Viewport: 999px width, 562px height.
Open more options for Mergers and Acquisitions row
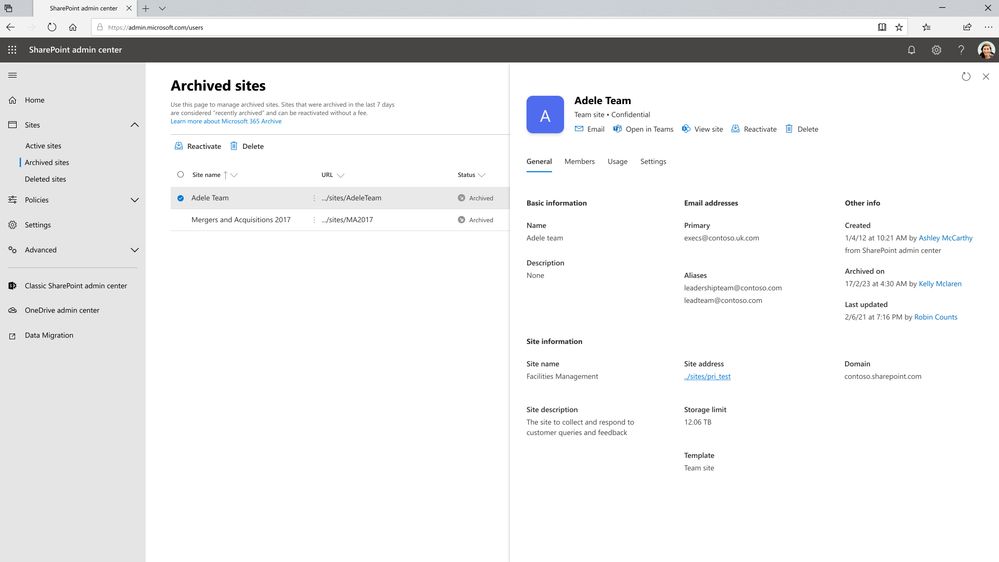click(x=314, y=220)
